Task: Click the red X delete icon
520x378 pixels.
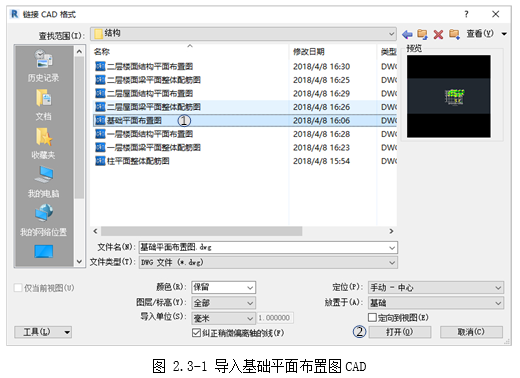Action: [x=438, y=34]
